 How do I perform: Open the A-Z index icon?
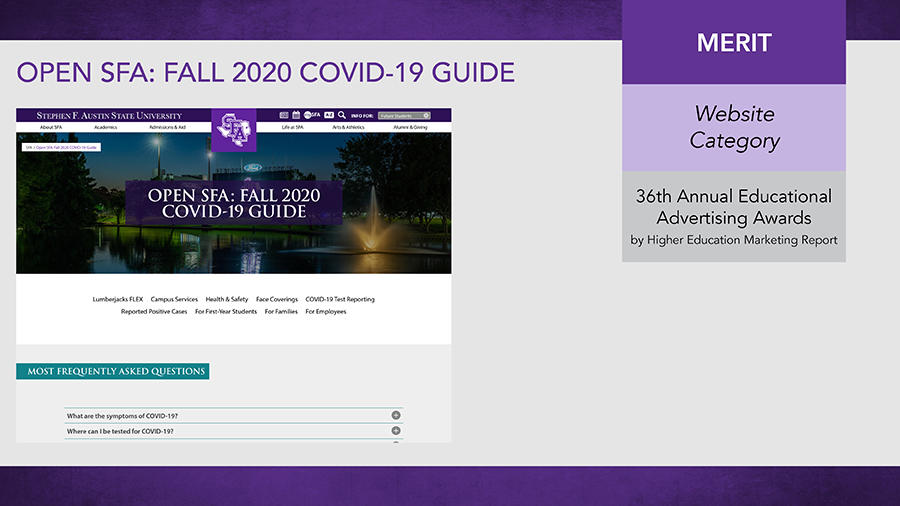pos(329,115)
